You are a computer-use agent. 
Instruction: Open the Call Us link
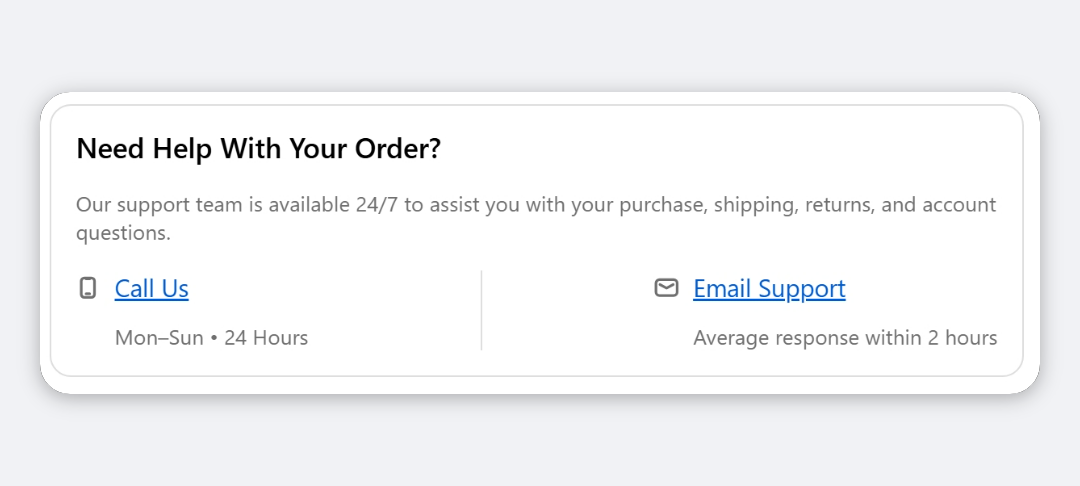[x=152, y=288]
